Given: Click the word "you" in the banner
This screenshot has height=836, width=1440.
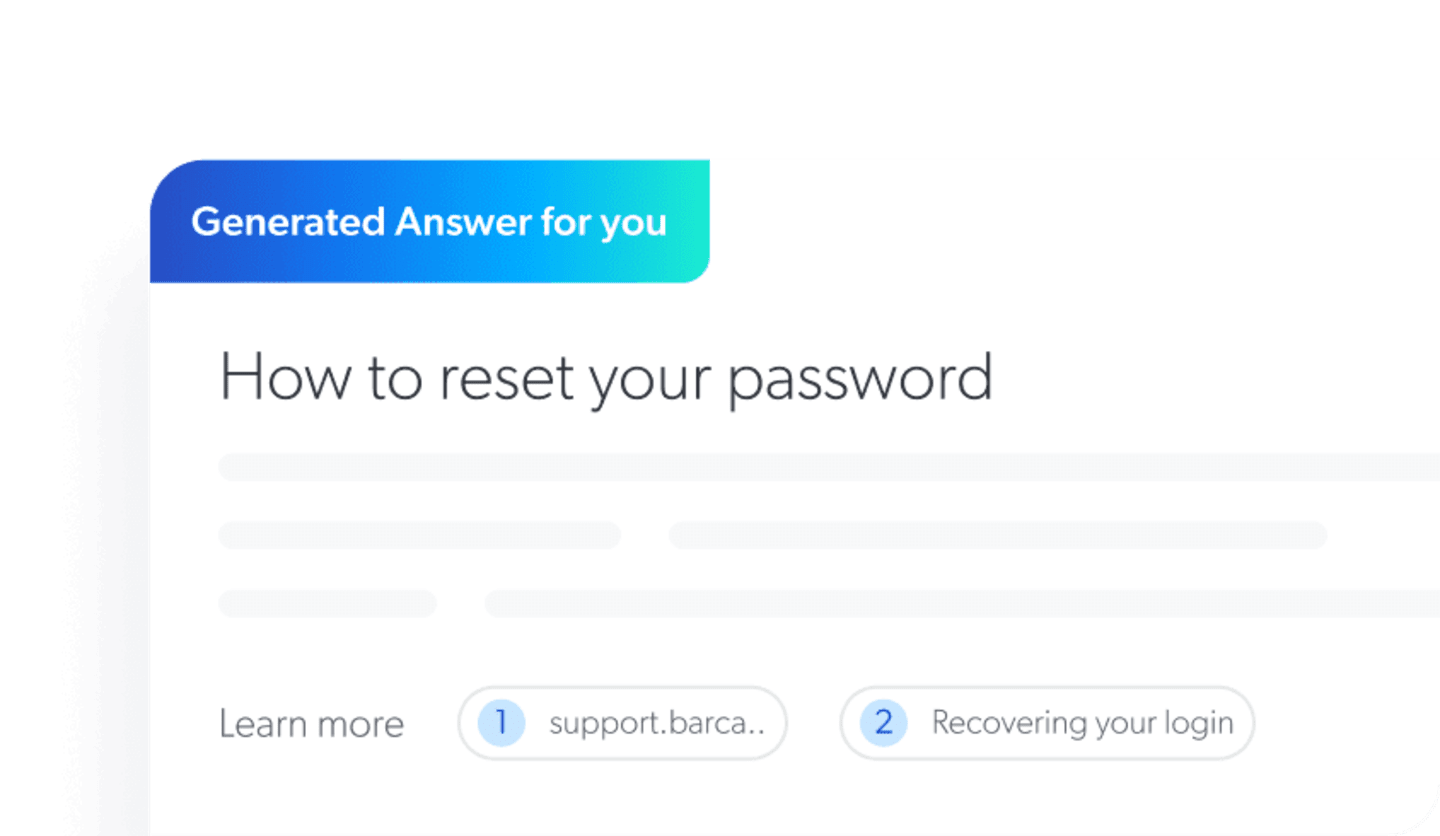Looking at the screenshot, I should [634, 223].
